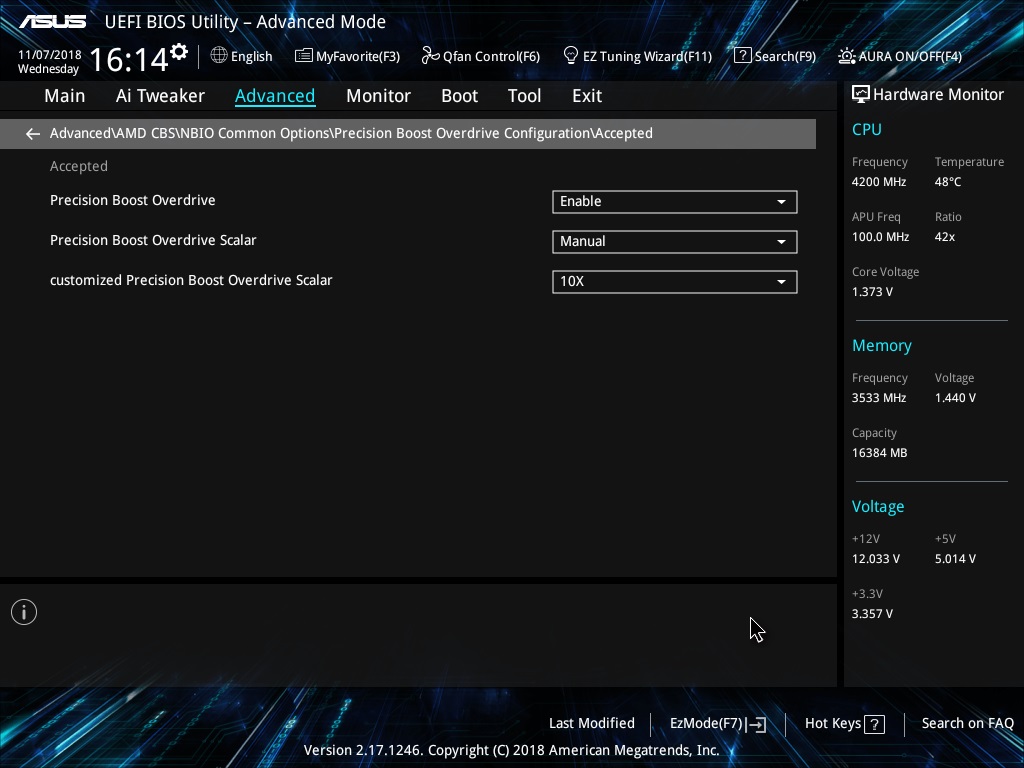This screenshot has height=768, width=1024.
Task: Click the Hot Keys question mark box
Action: 874,724
